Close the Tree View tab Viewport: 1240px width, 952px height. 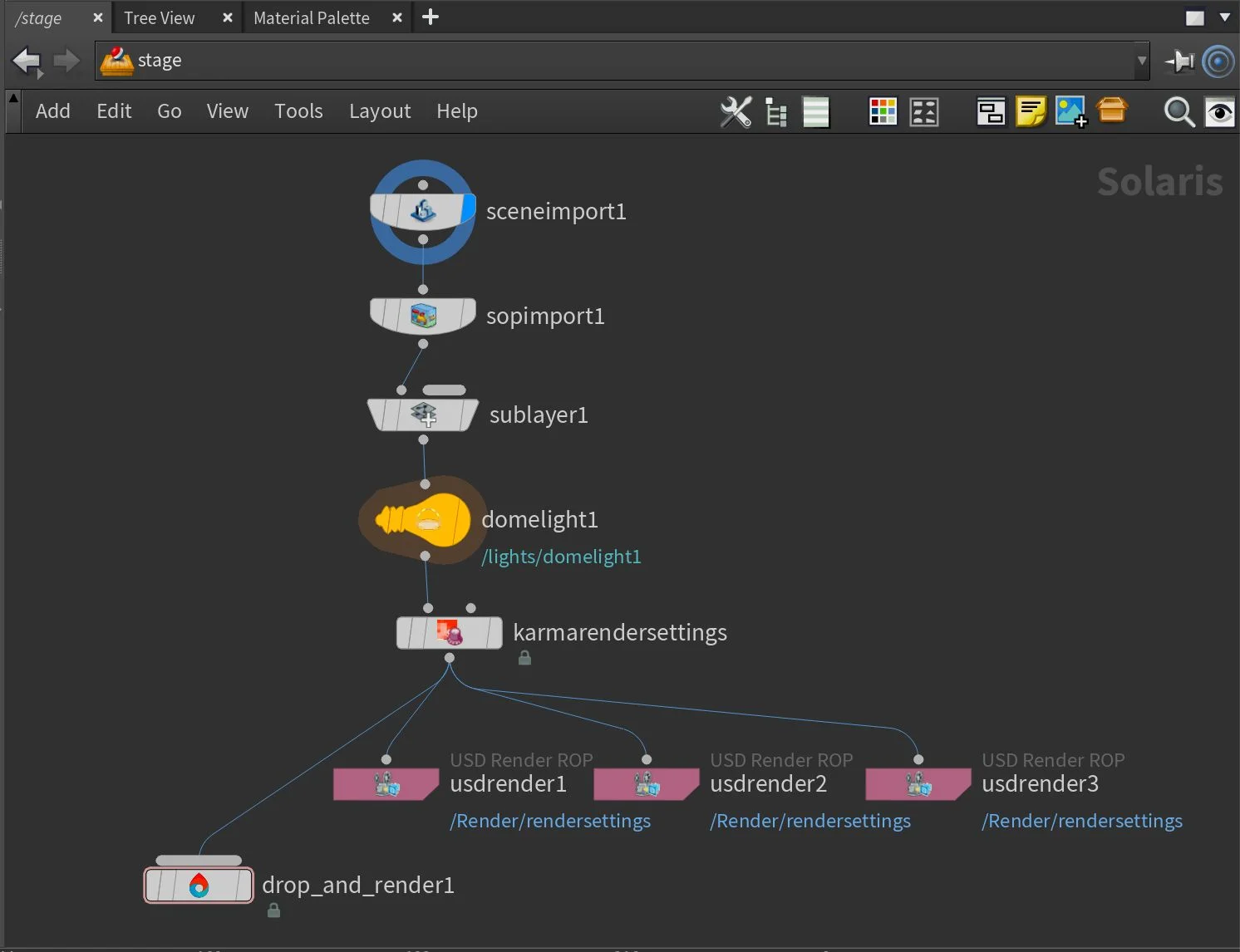pos(227,17)
